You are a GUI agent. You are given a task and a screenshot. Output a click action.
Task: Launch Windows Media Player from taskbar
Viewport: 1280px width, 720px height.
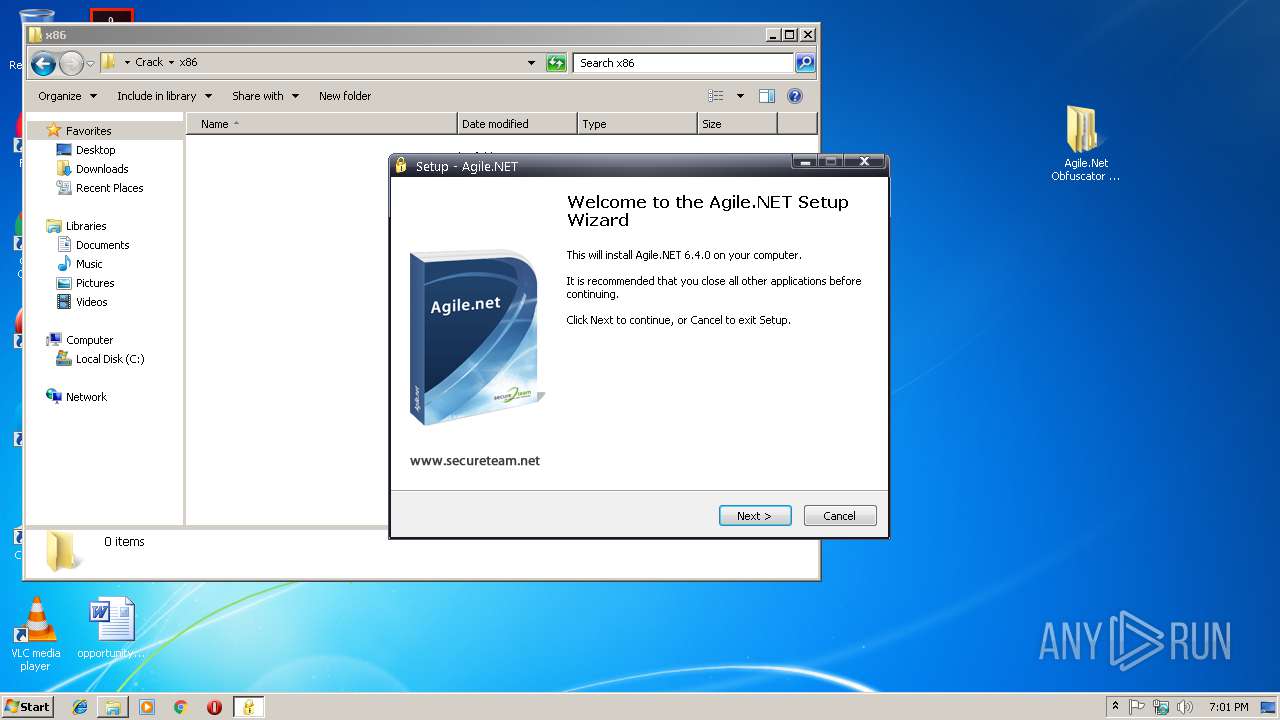click(147, 707)
